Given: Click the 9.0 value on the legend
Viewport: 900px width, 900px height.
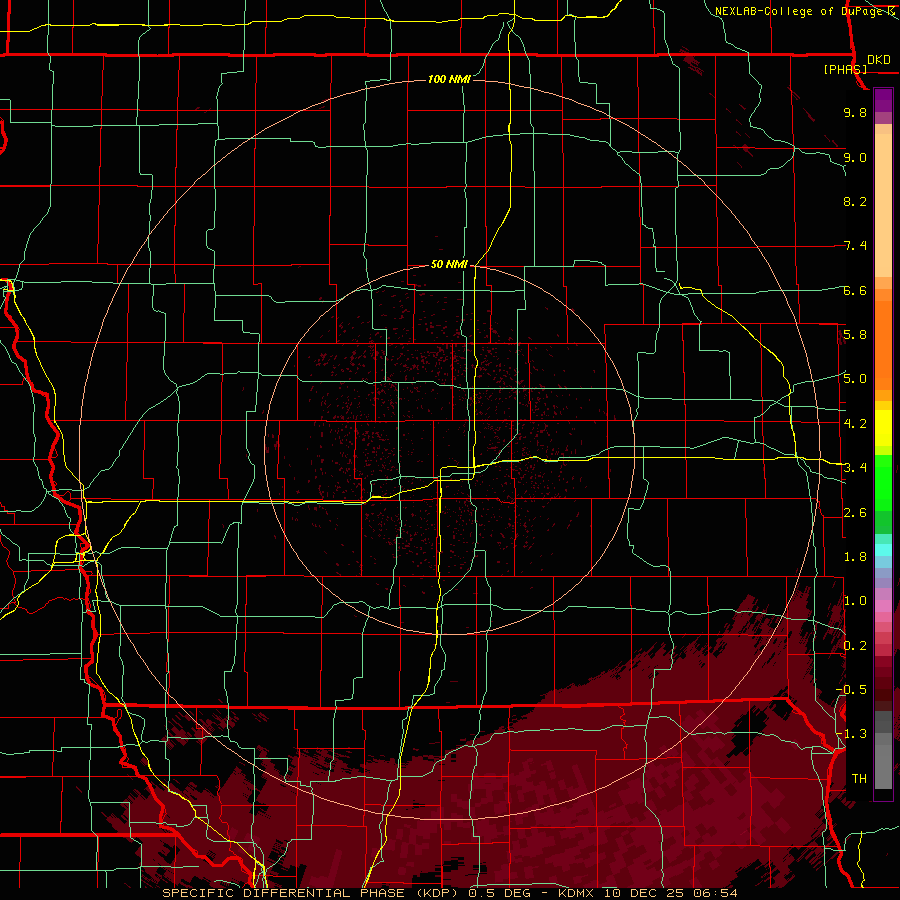Looking at the screenshot, I should (855, 157).
